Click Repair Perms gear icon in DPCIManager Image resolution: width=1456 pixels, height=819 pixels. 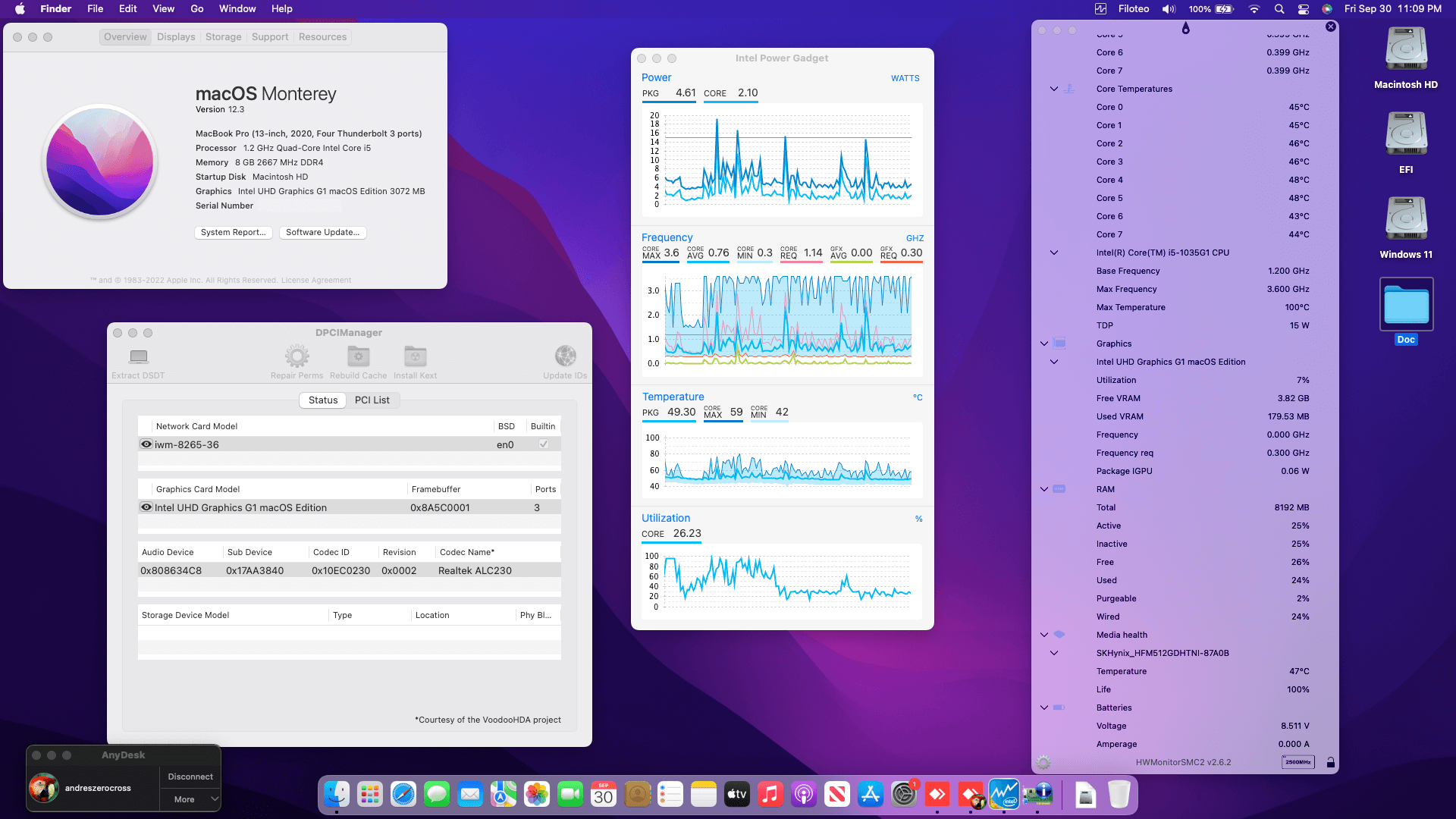coord(297,356)
